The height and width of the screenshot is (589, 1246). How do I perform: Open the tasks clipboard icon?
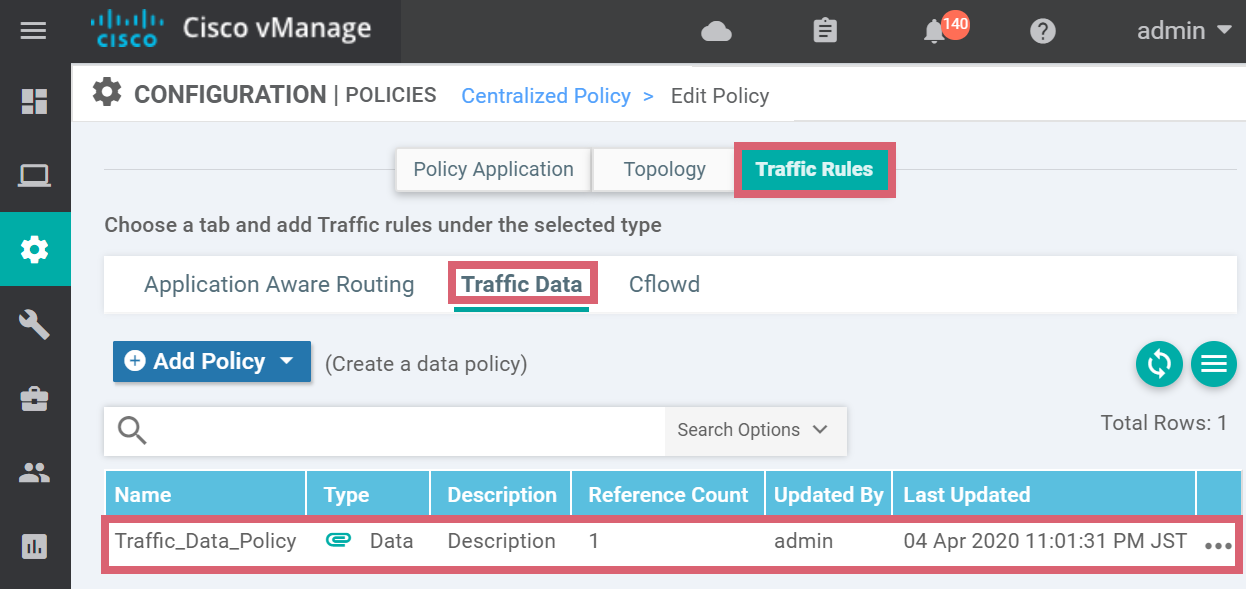click(825, 32)
